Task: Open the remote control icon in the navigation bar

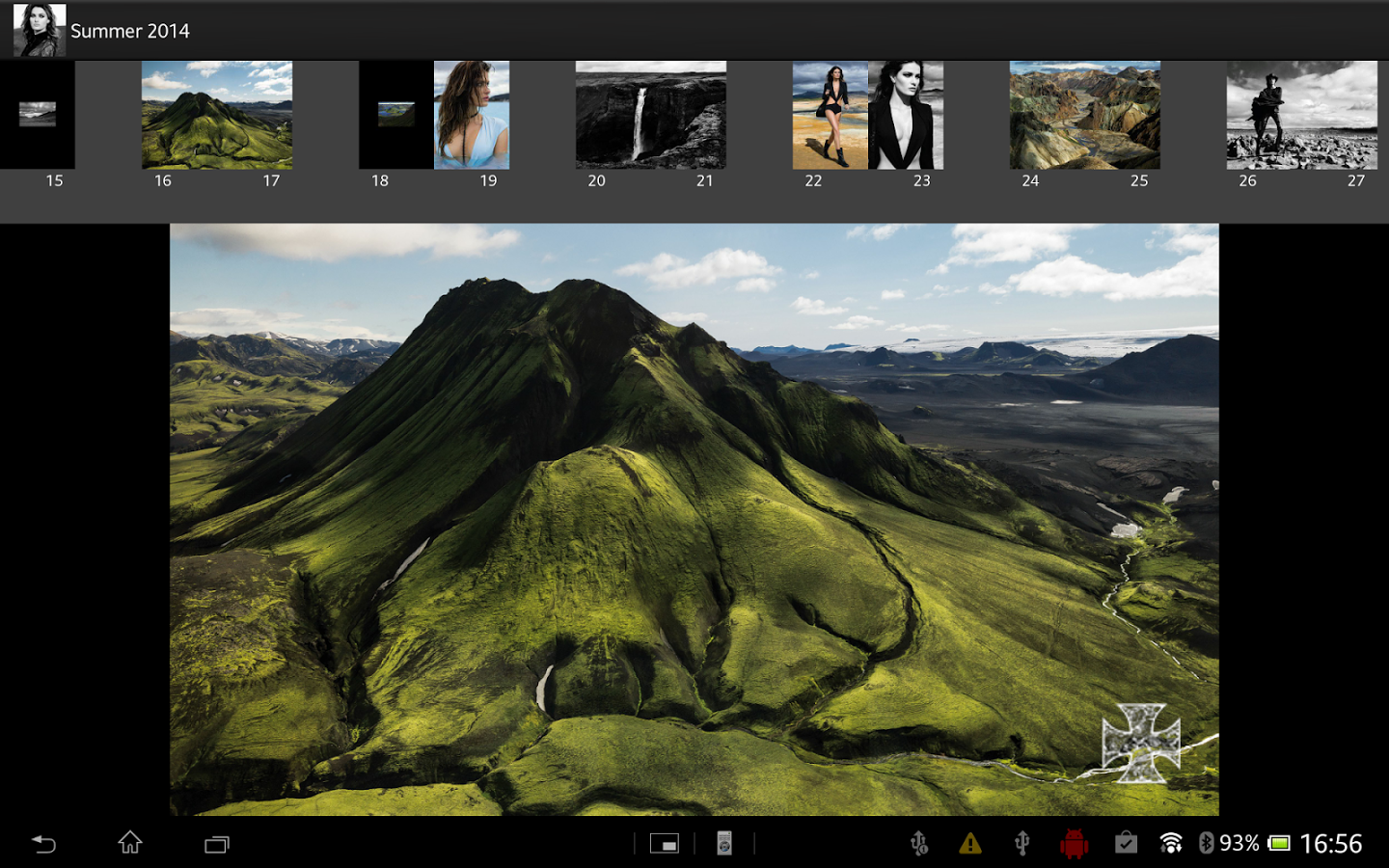Action: [x=724, y=844]
